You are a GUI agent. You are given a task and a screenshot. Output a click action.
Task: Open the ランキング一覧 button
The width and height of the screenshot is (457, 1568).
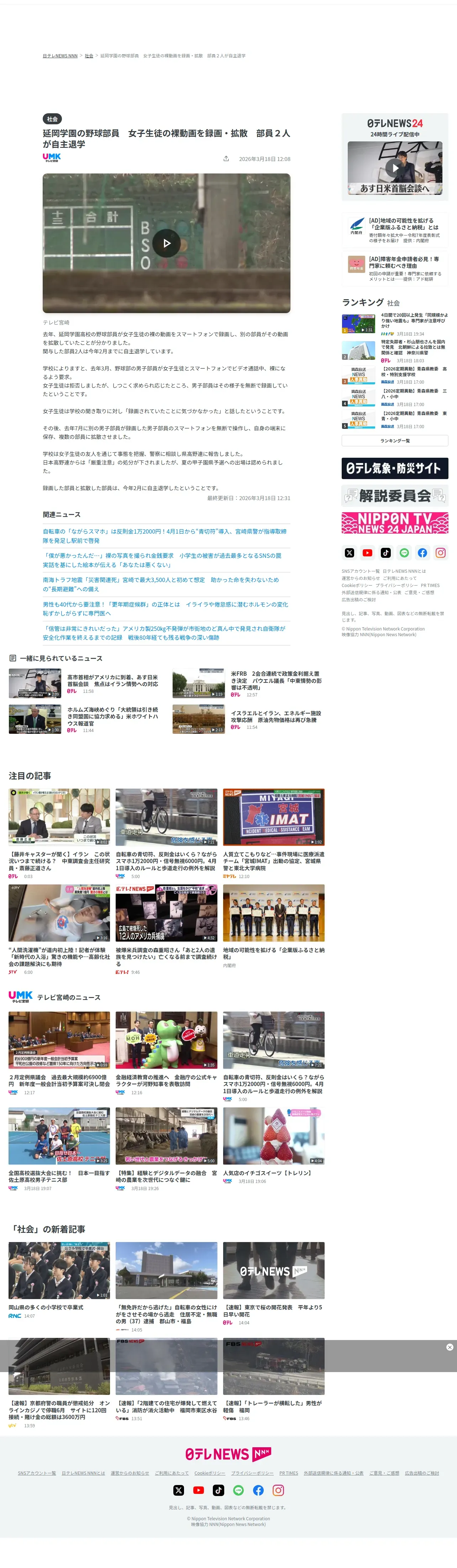pos(395,441)
